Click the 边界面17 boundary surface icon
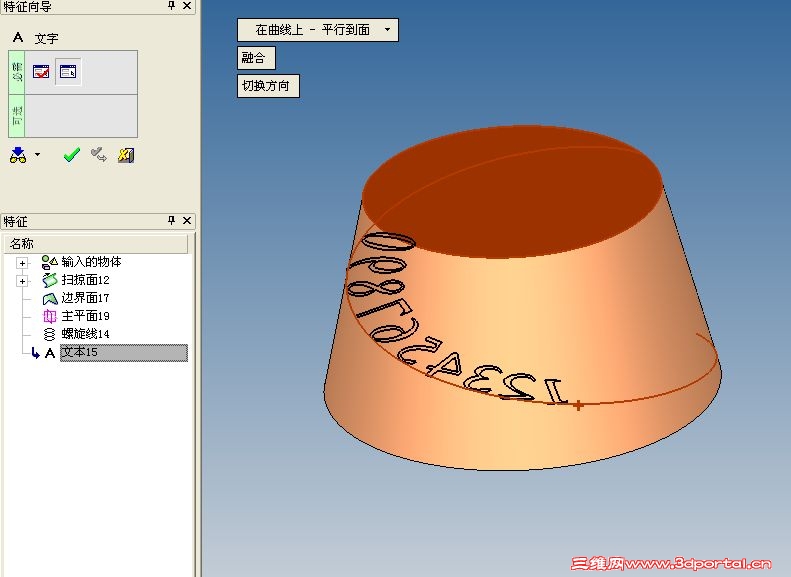791x577 pixels. tap(49, 298)
